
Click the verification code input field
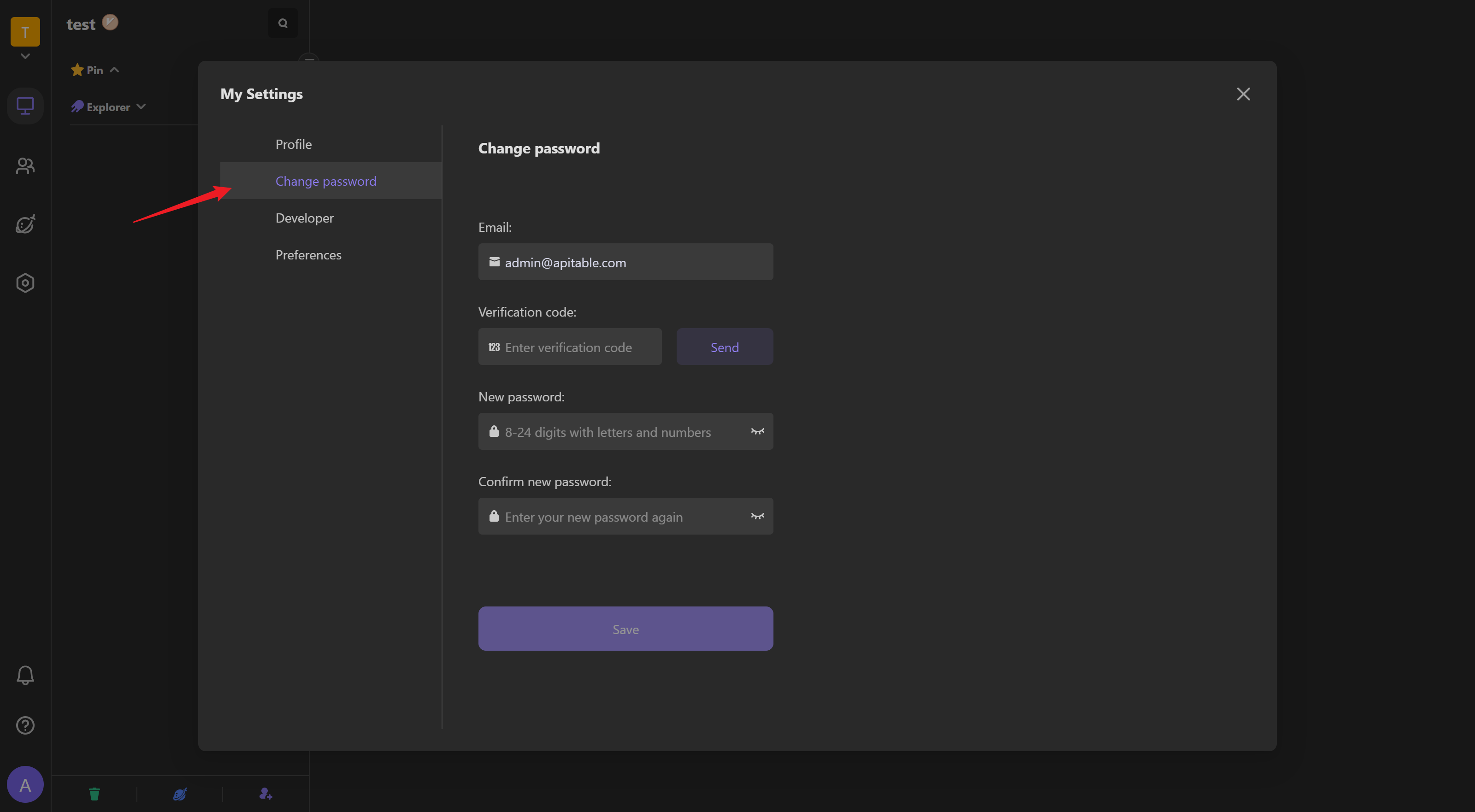point(569,347)
